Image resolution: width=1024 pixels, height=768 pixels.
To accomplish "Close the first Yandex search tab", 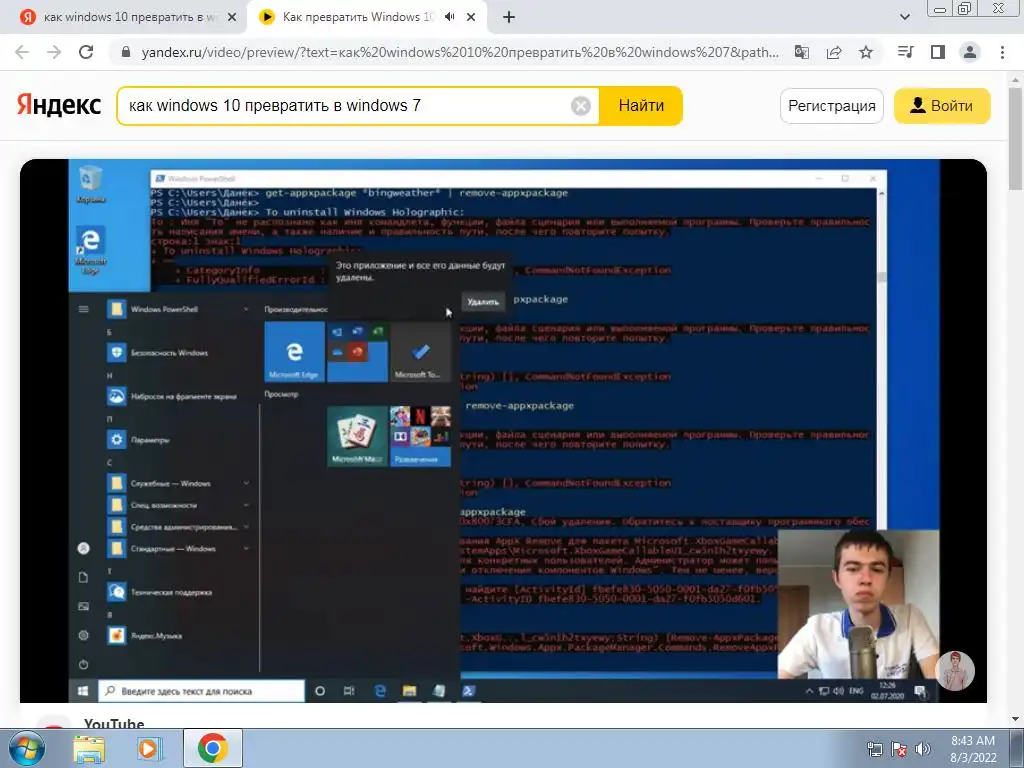I will tap(232, 18).
